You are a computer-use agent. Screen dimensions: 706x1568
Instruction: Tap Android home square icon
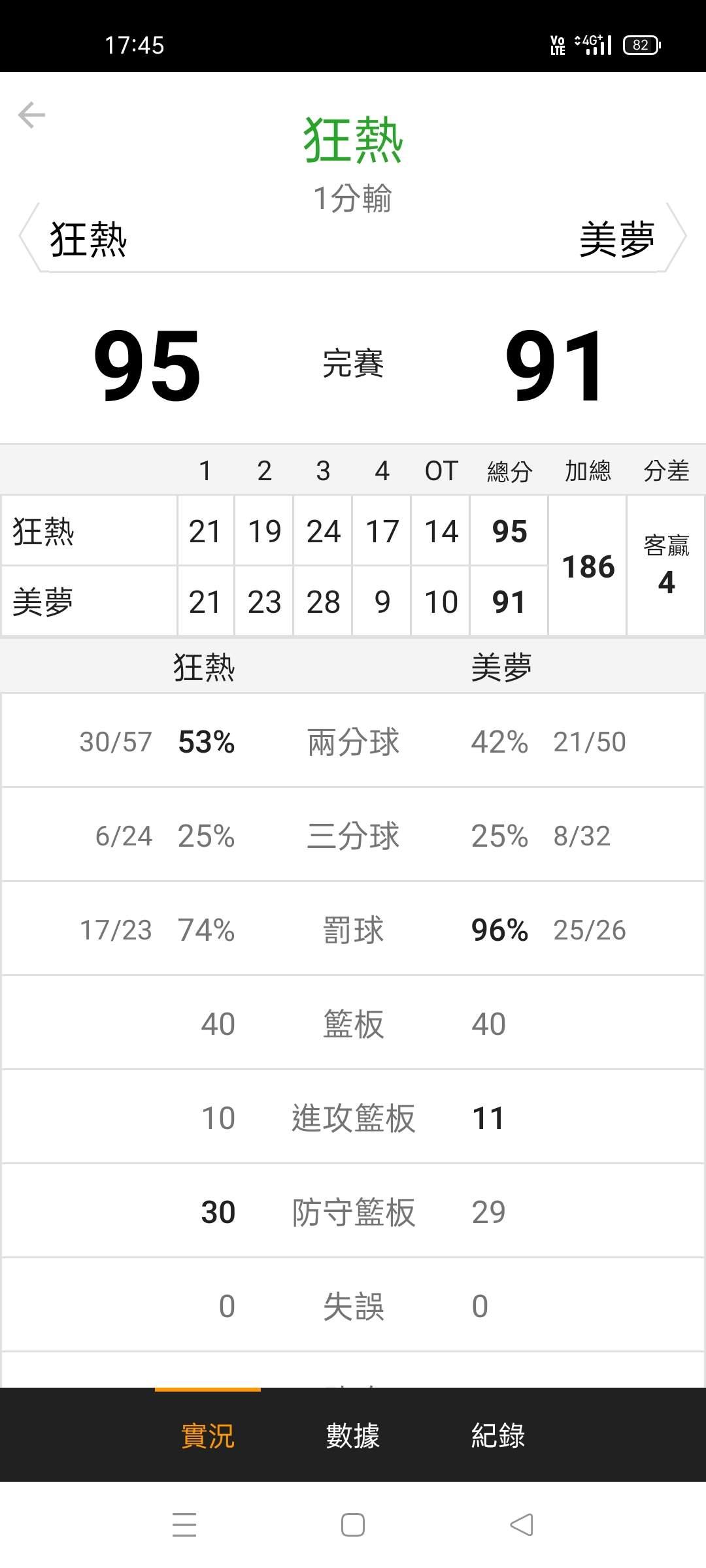click(x=353, y=1525)
